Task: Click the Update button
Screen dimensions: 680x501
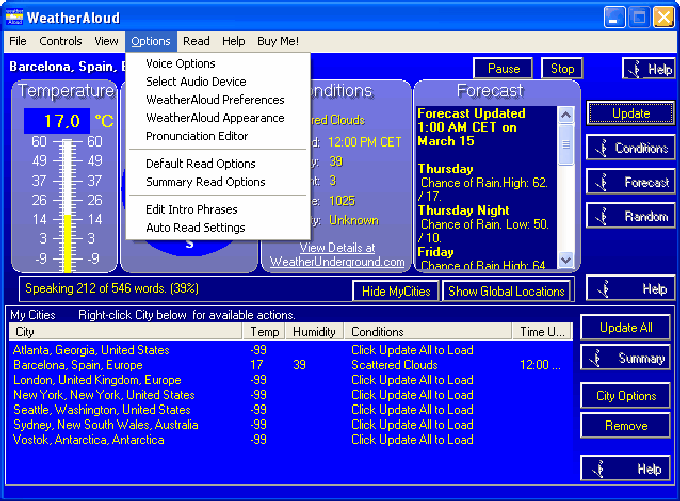Action: tap(631, 114)
